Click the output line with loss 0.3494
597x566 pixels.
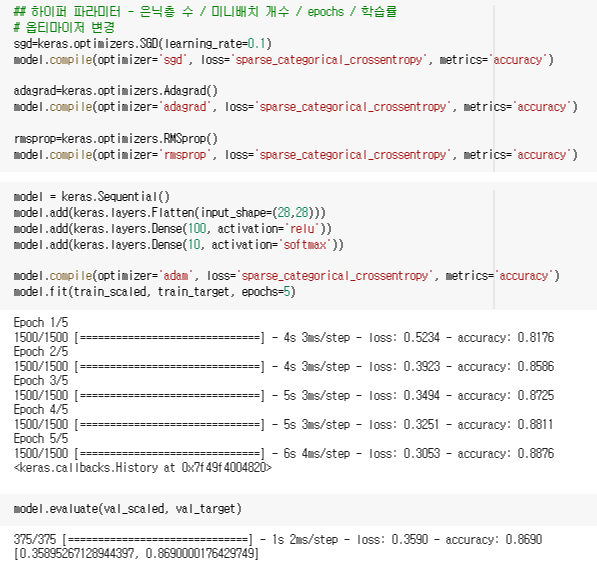pos(284,395)
